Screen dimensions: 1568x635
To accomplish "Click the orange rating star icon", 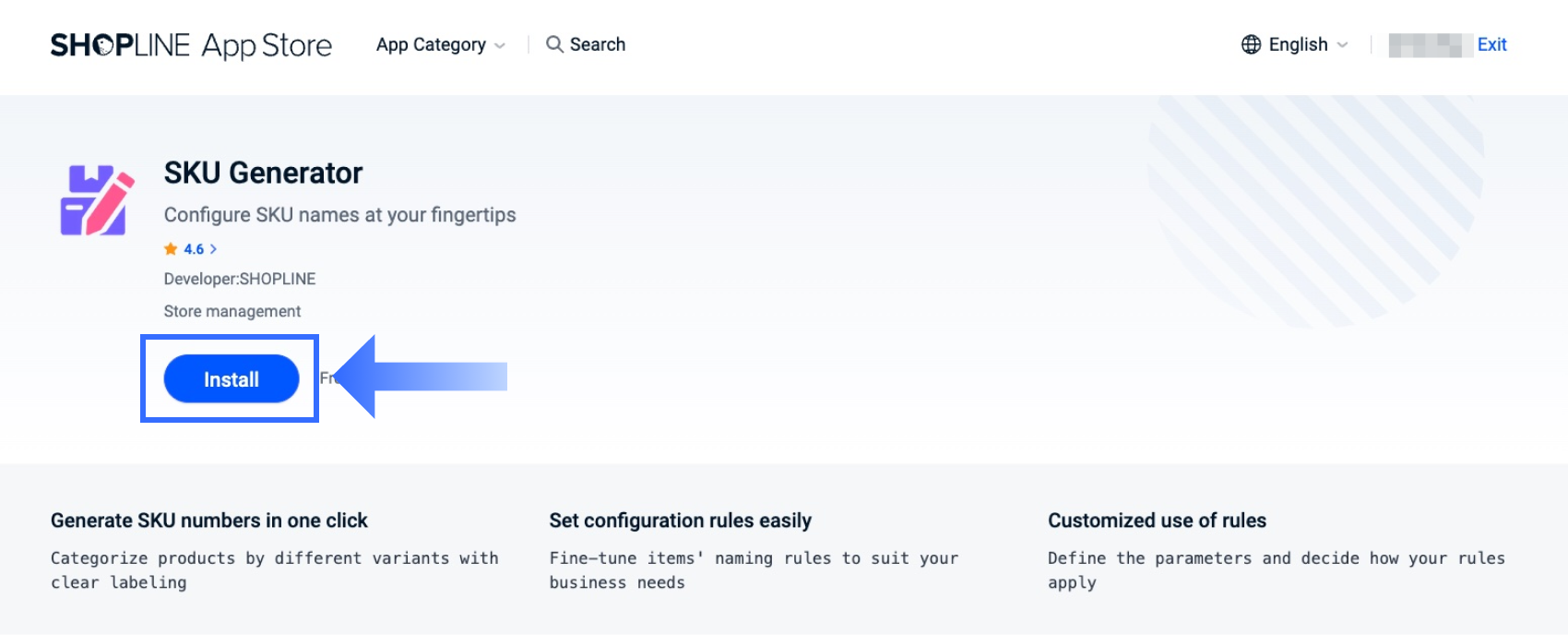I will [171, 248].
